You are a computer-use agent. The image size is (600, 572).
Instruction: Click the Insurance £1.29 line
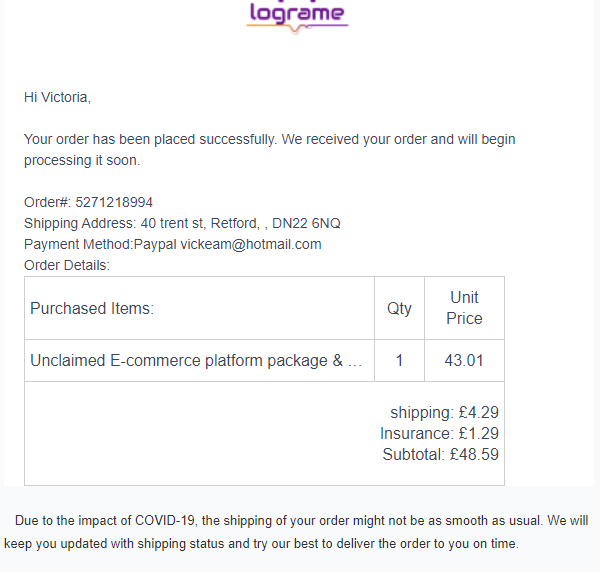point(439,433)
